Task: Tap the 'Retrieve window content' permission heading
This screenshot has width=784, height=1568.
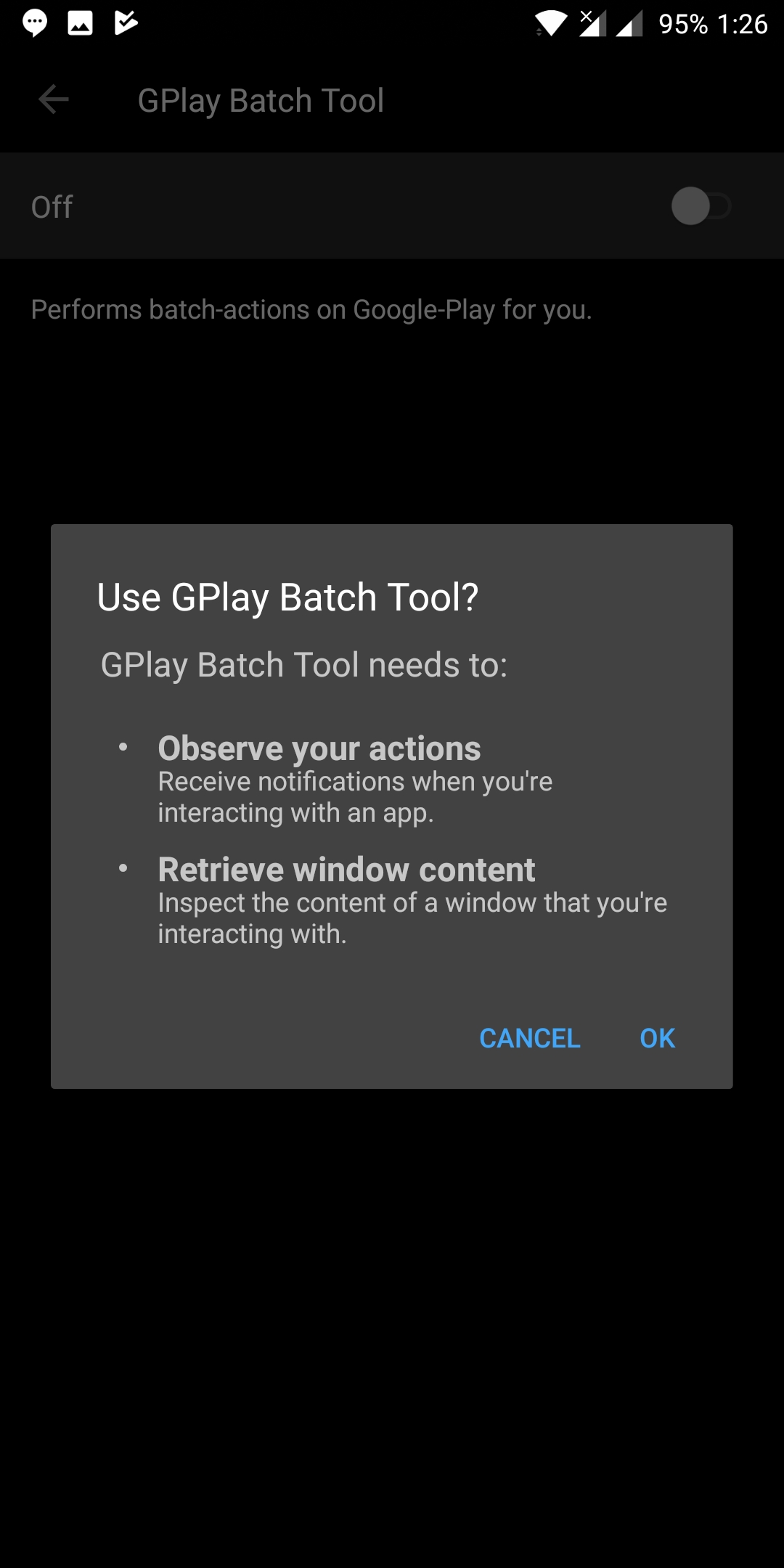Action: point(346,869)
